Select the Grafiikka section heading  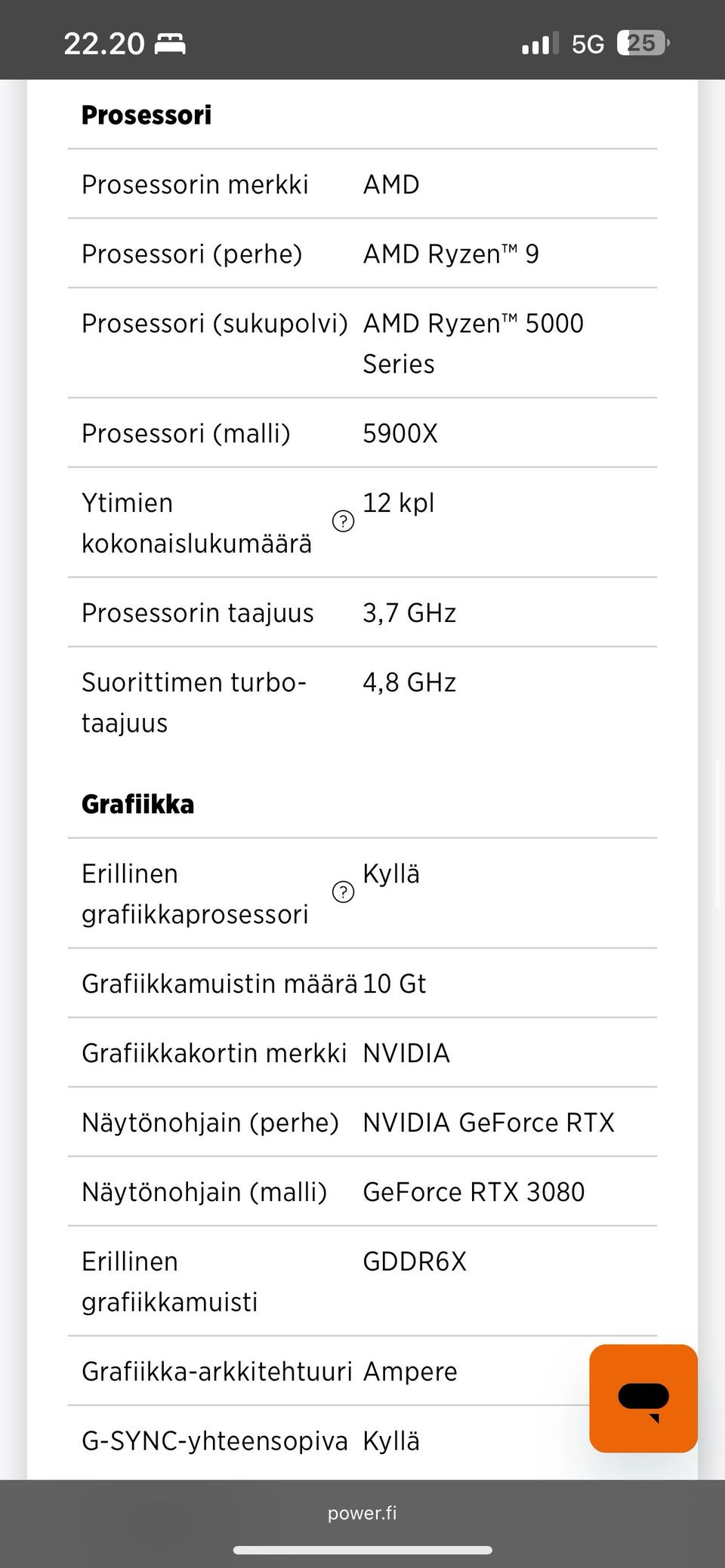point(137,804)
